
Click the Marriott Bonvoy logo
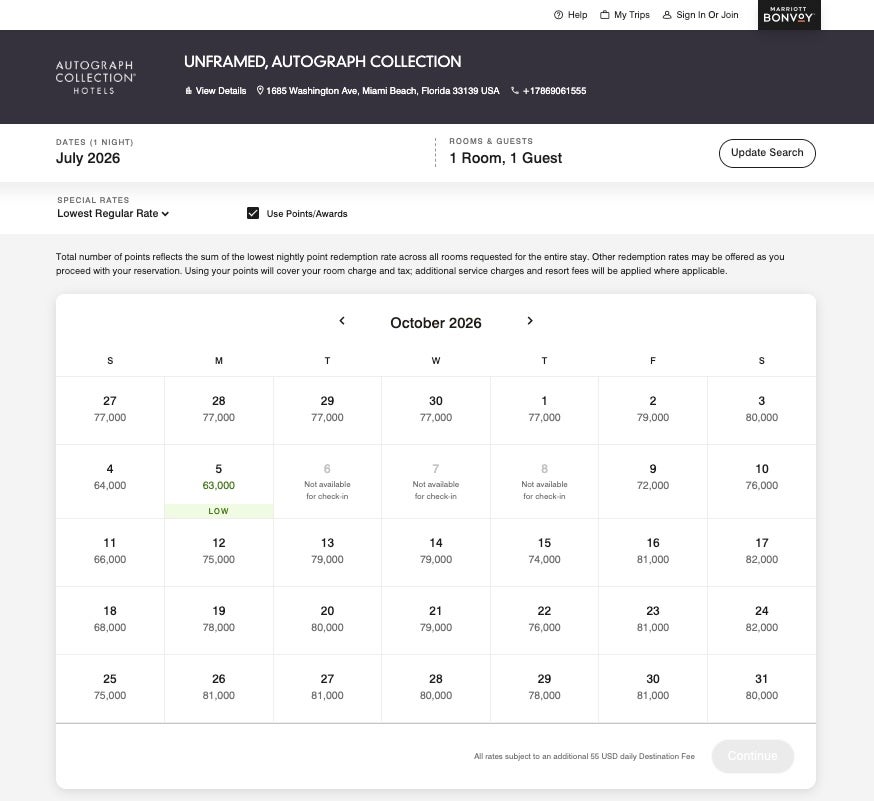pos(788,16)
